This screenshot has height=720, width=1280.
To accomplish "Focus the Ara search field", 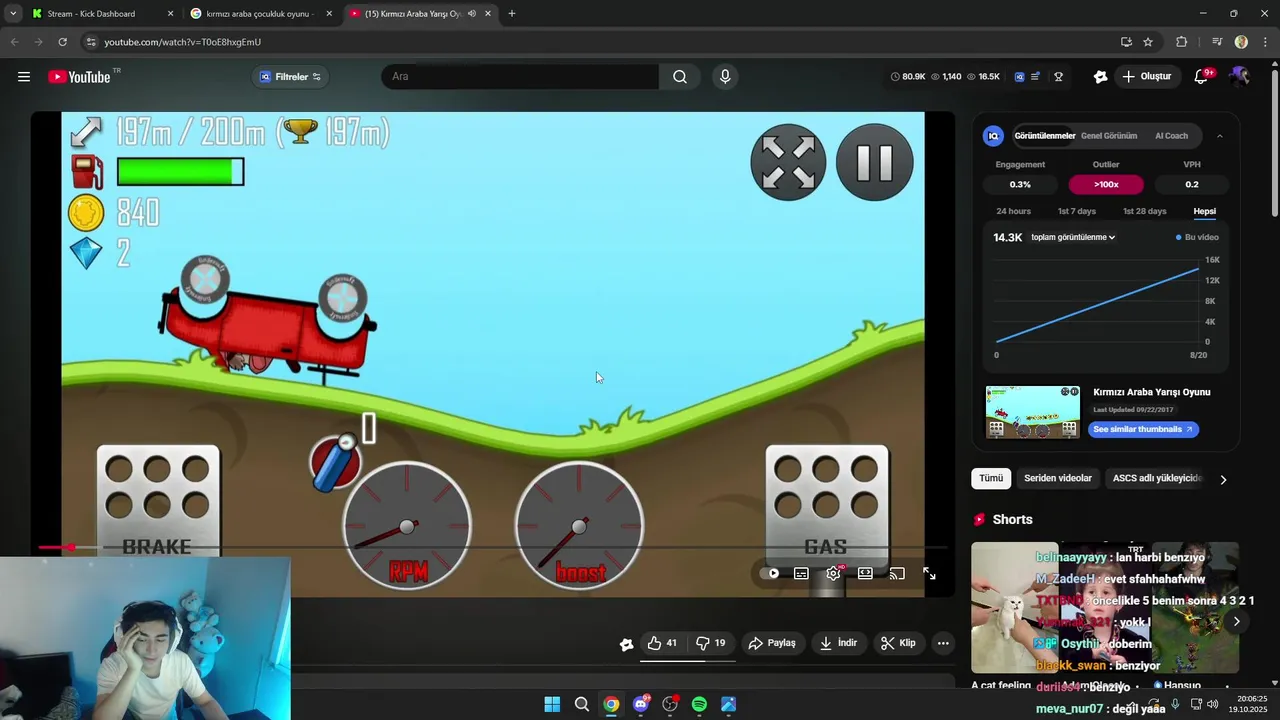I will [x=520, y=77].
